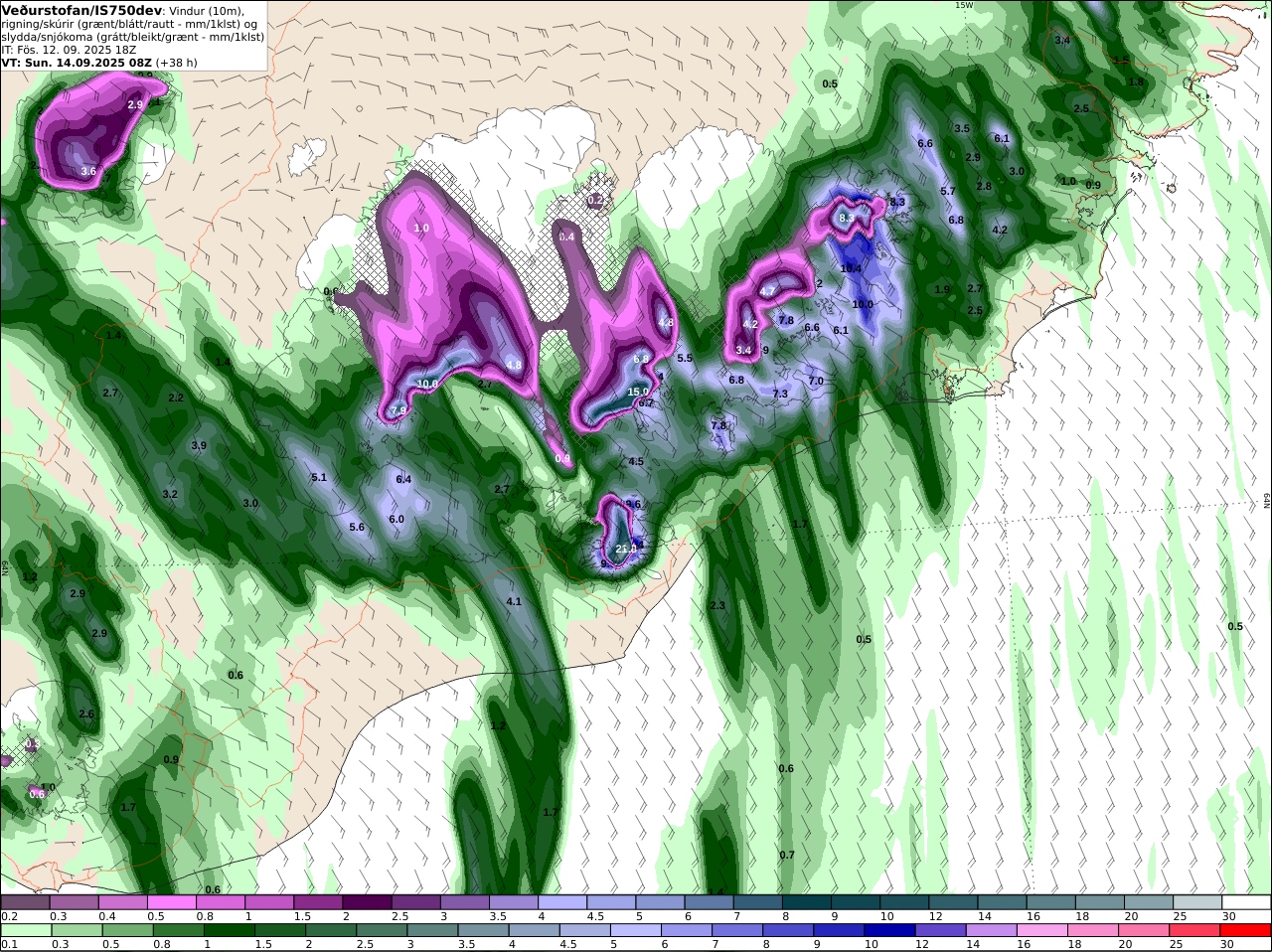Viewport: 1272px width, 952px height.
Task: Click the pale gray swatch labeled 25 in the upper legend row
Action: pos(1198,901)
